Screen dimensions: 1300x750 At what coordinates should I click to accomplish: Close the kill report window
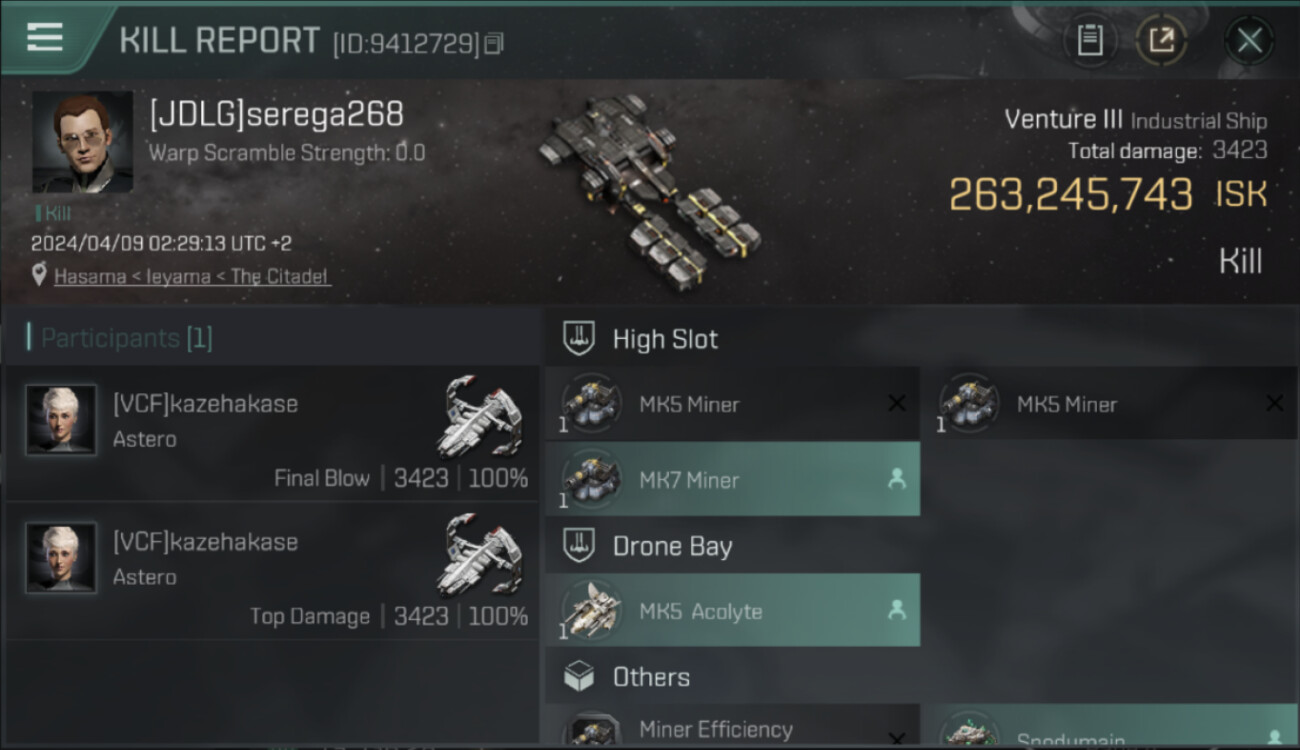[x=1249, y=41]
